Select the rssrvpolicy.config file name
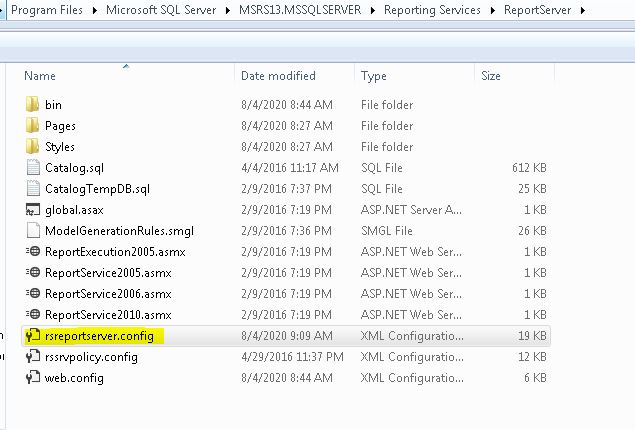This screenshot has width=635, height=430. point(91,357)
